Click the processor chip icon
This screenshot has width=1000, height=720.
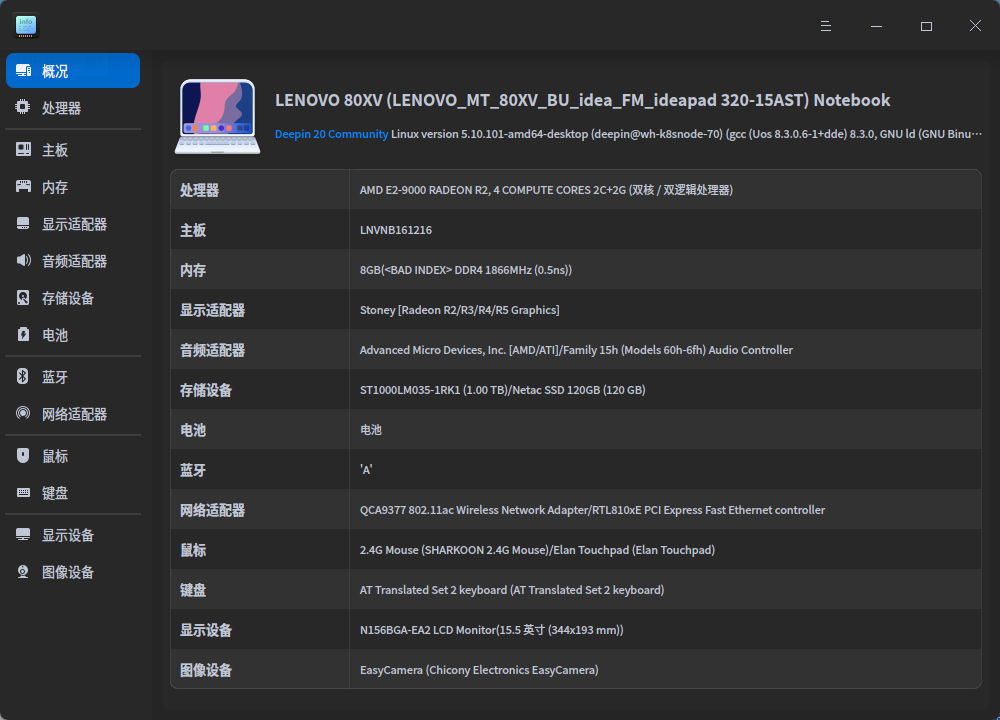[x=22, y=107]
